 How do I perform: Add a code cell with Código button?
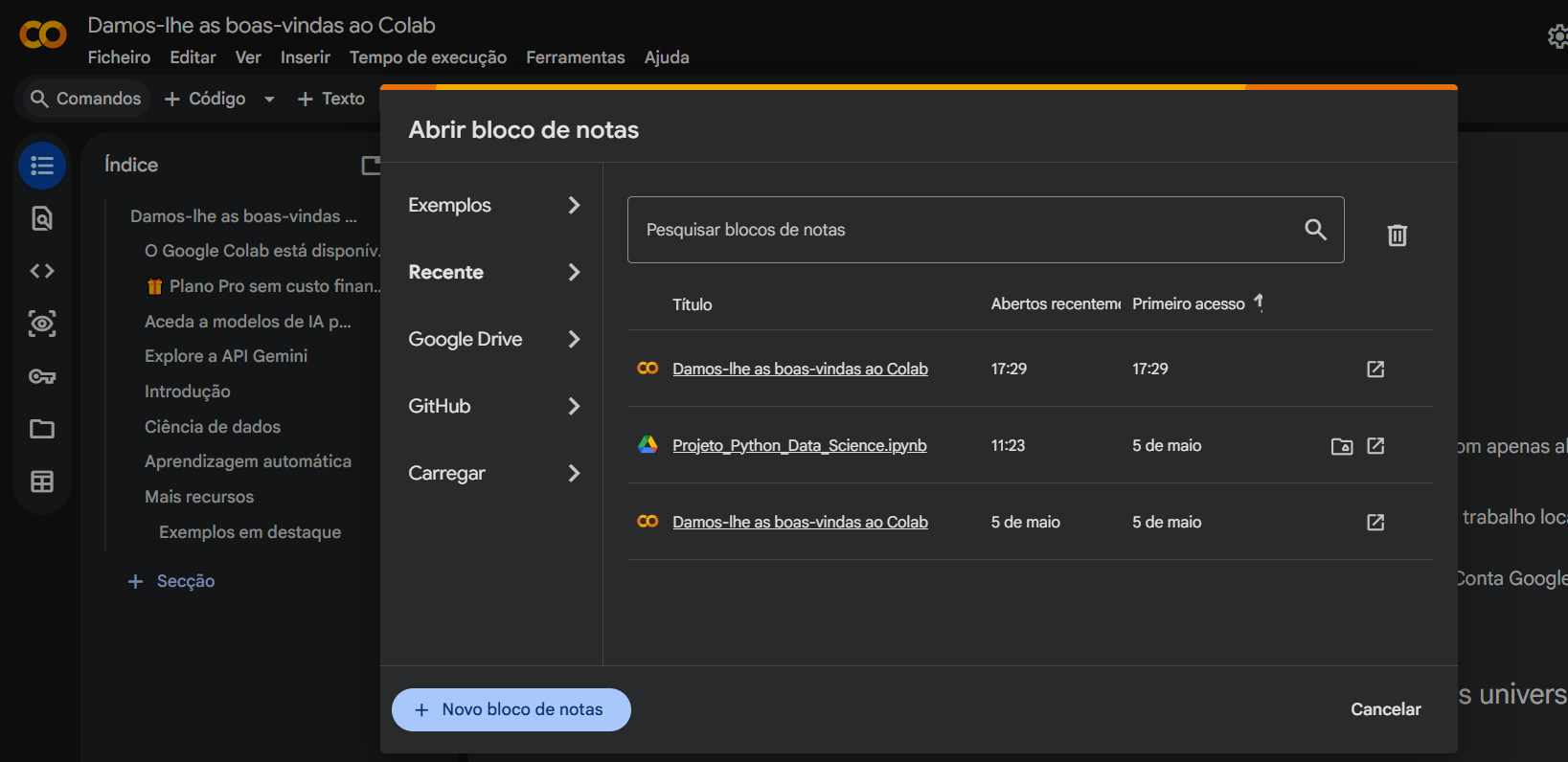pos(205,99)
